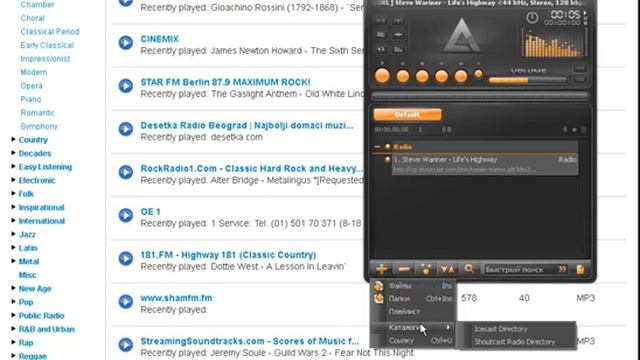This screenshot has width=640, height=360.
Task: Click the double-arrow quick search go button
Action: 562,269
